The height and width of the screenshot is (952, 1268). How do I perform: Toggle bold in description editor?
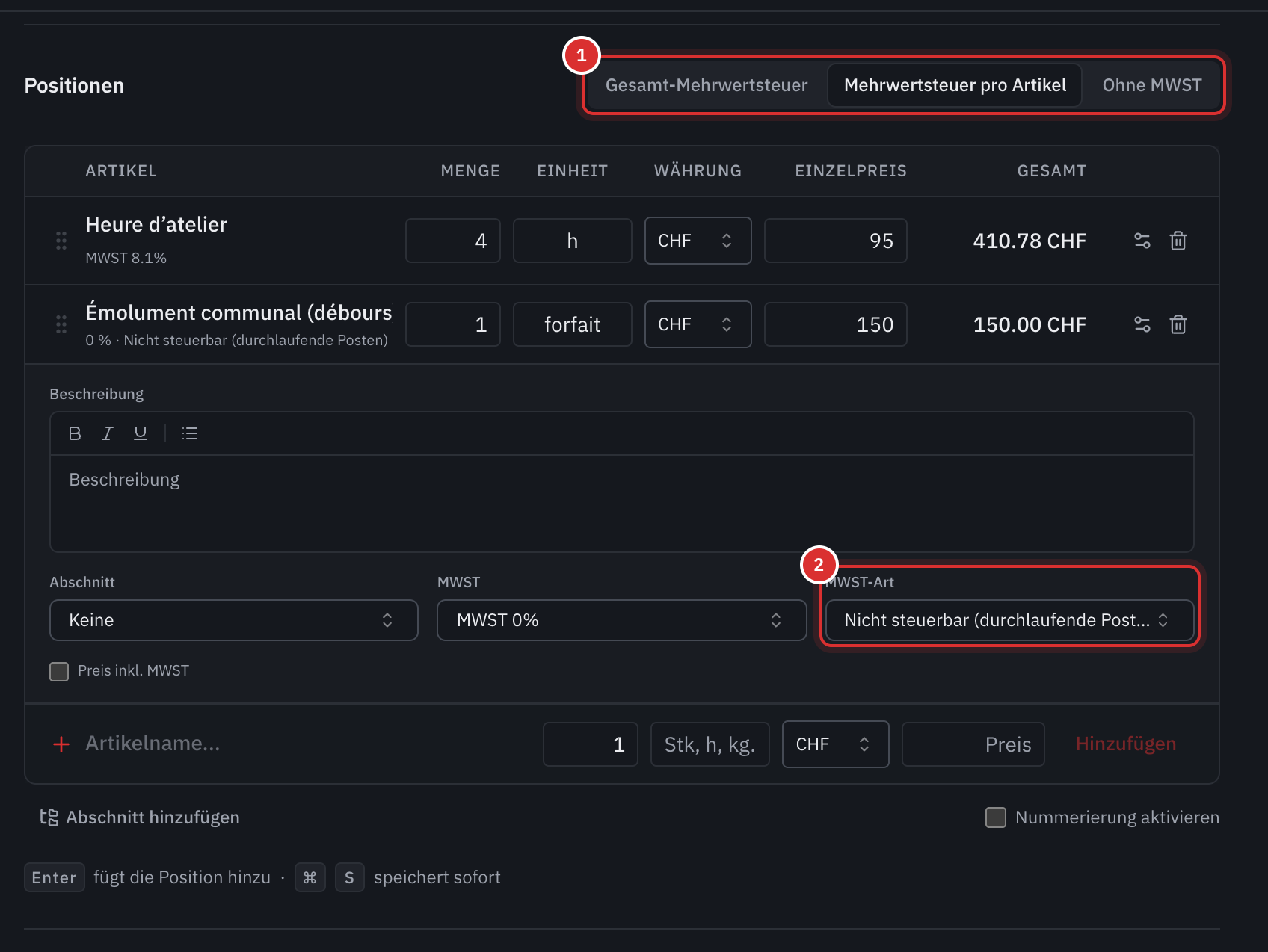coord(75,433)
